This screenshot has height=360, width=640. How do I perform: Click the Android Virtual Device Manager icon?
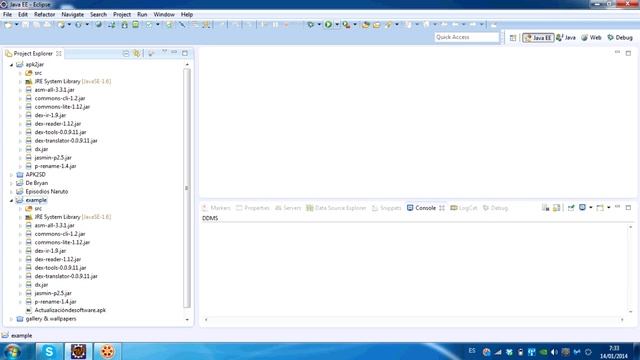135,25
